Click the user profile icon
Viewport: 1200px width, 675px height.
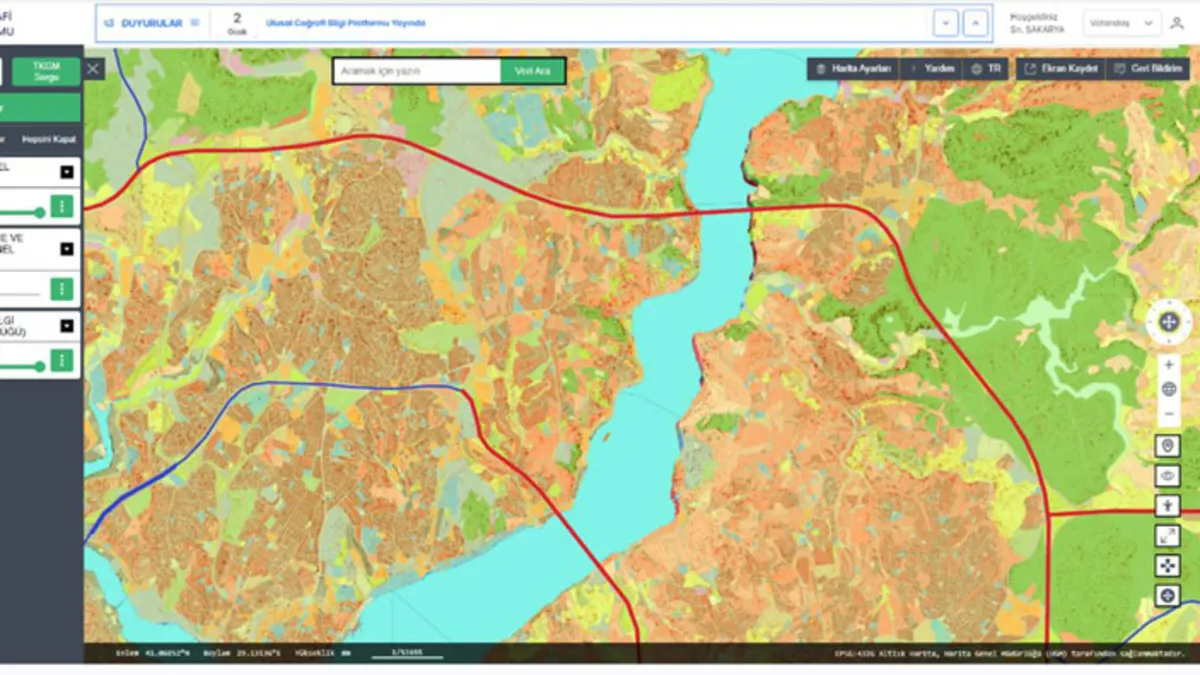[1177, 23]
